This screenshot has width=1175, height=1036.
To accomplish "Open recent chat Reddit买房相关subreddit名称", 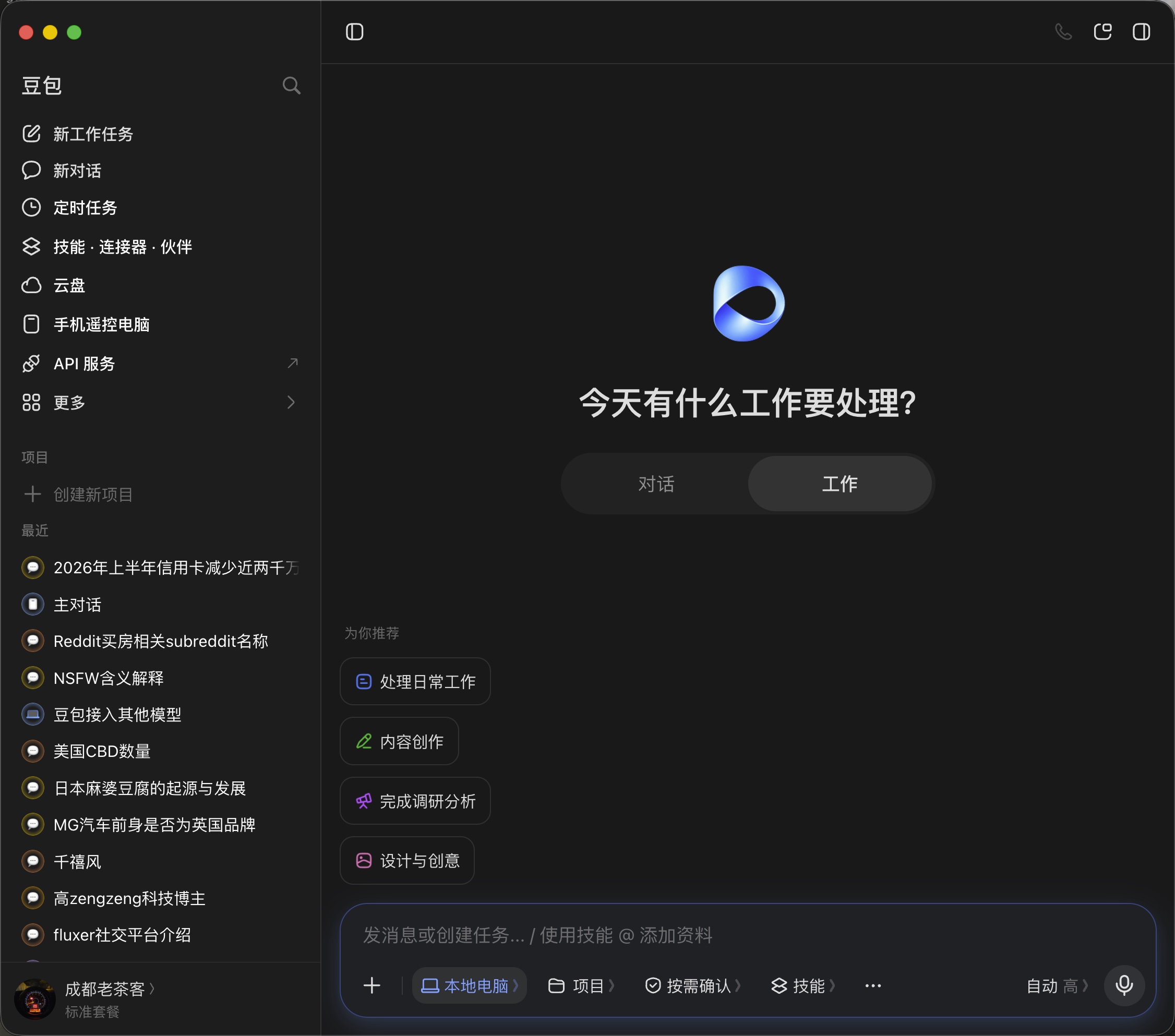I will tap(160, 641).
